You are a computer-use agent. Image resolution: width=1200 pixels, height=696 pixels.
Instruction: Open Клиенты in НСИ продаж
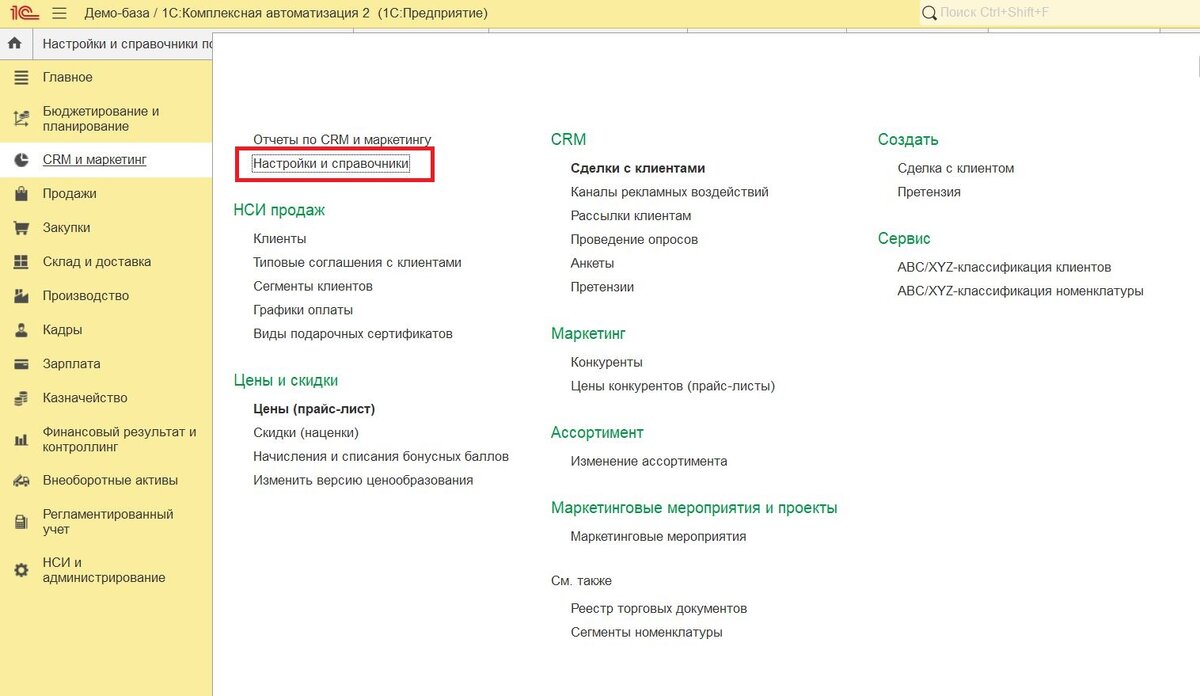(280, 239)
